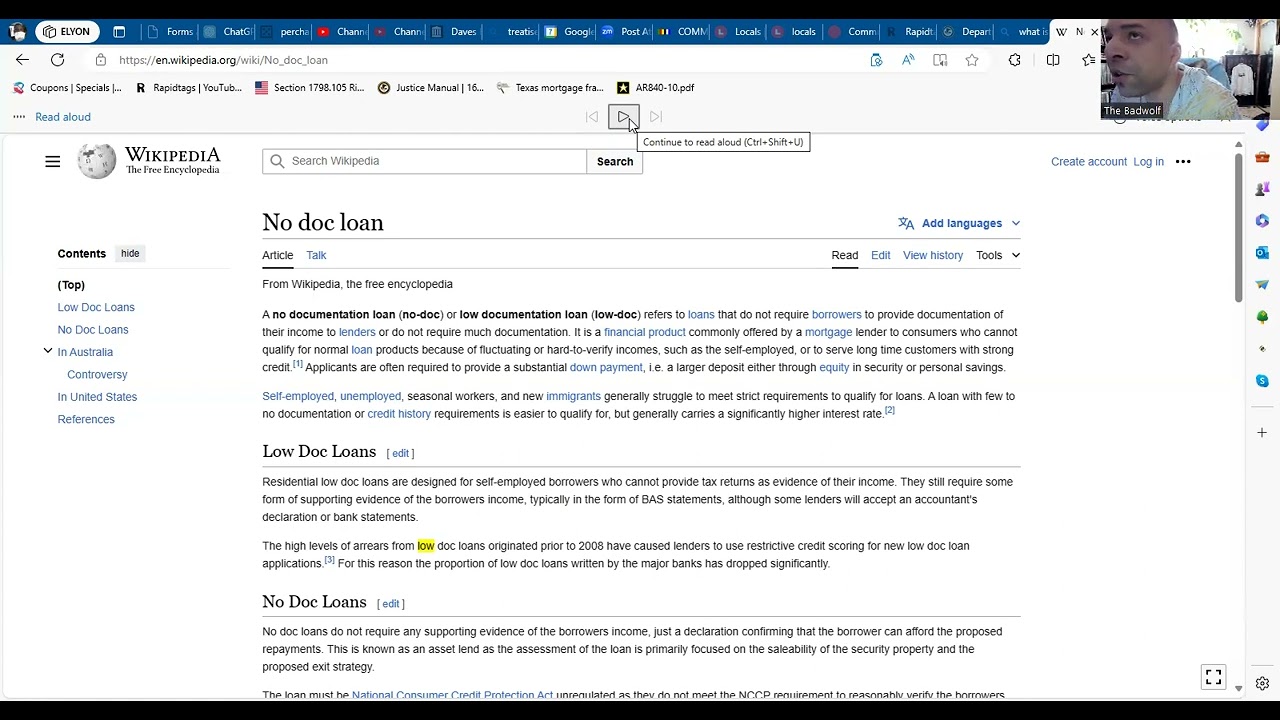
Task: Open the National Consumer Credit Protection Act link
Action: click(x=452, y=693)
